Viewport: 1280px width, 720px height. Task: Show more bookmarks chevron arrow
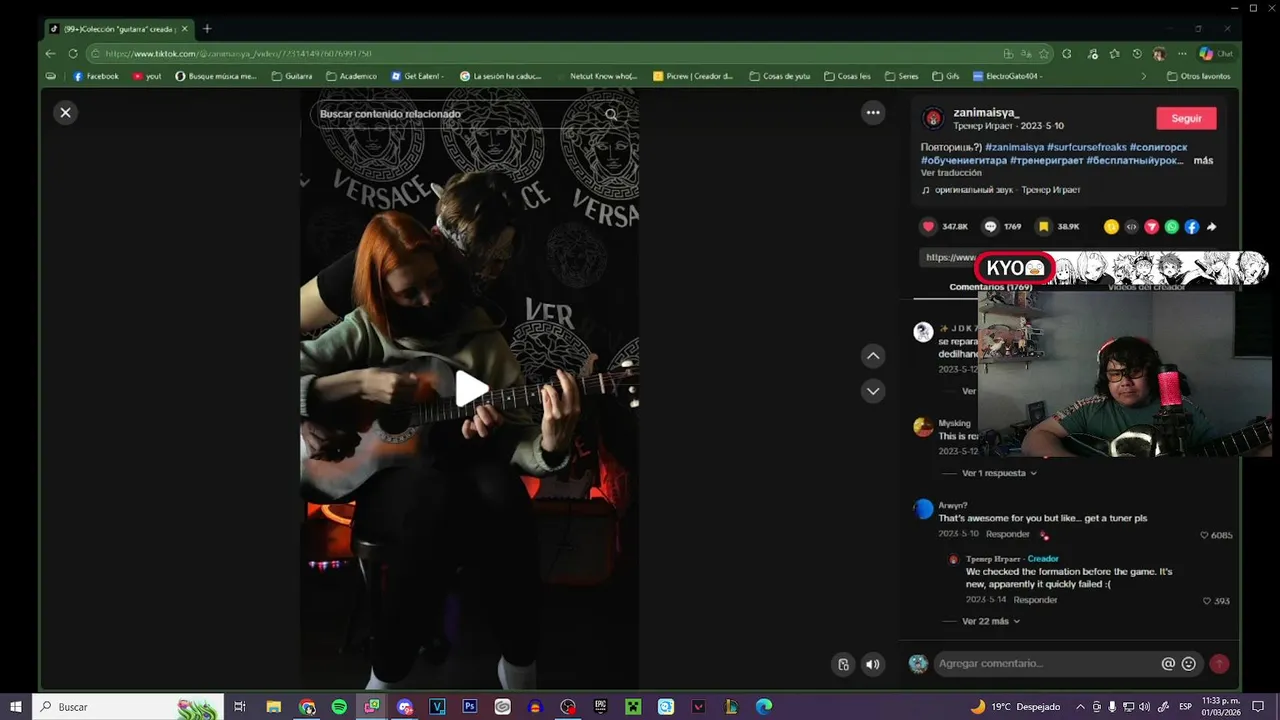[1144, 76]
